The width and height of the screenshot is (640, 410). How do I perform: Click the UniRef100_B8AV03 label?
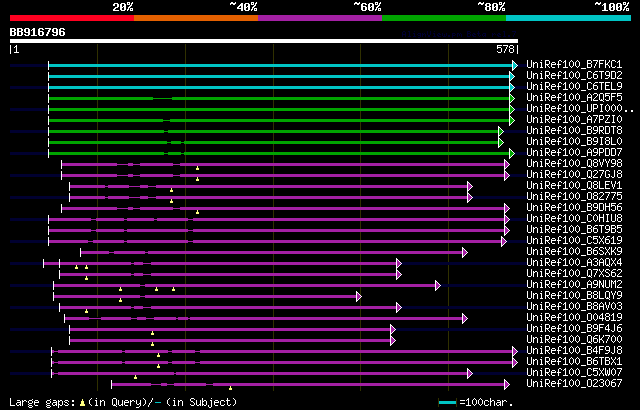(x=574, y=307)
